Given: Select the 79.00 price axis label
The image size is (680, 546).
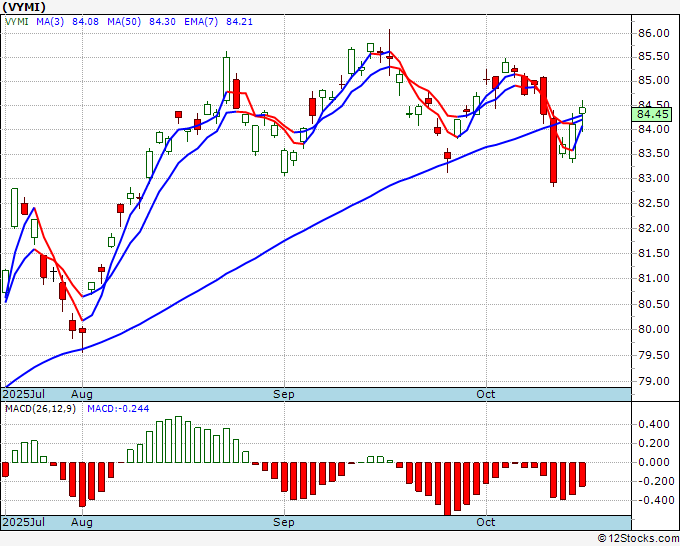Looking at the screenshot, I should [653, 381].
